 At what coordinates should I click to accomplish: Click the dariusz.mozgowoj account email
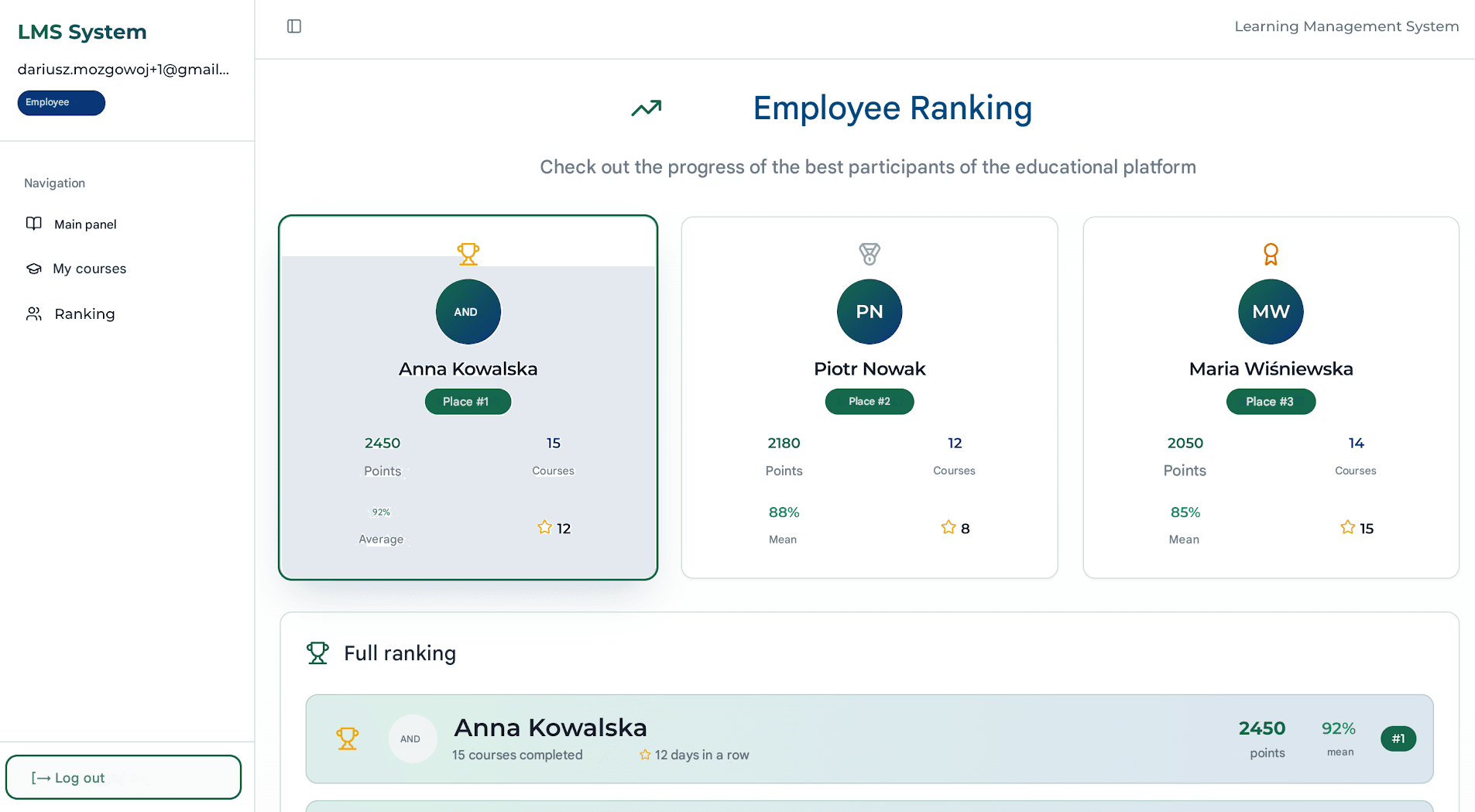[x=123, y=70]
